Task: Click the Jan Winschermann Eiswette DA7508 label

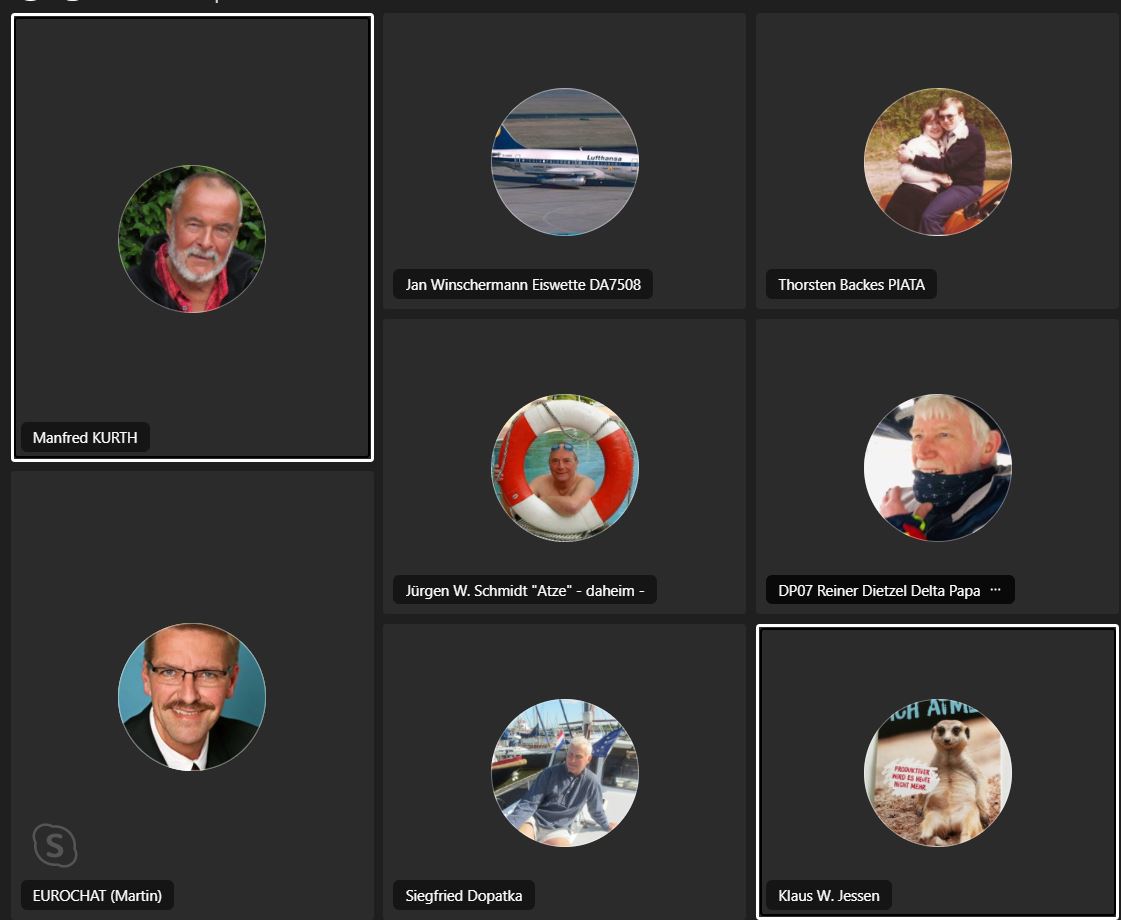Action: pyautogui.click(x=523, y=285)
